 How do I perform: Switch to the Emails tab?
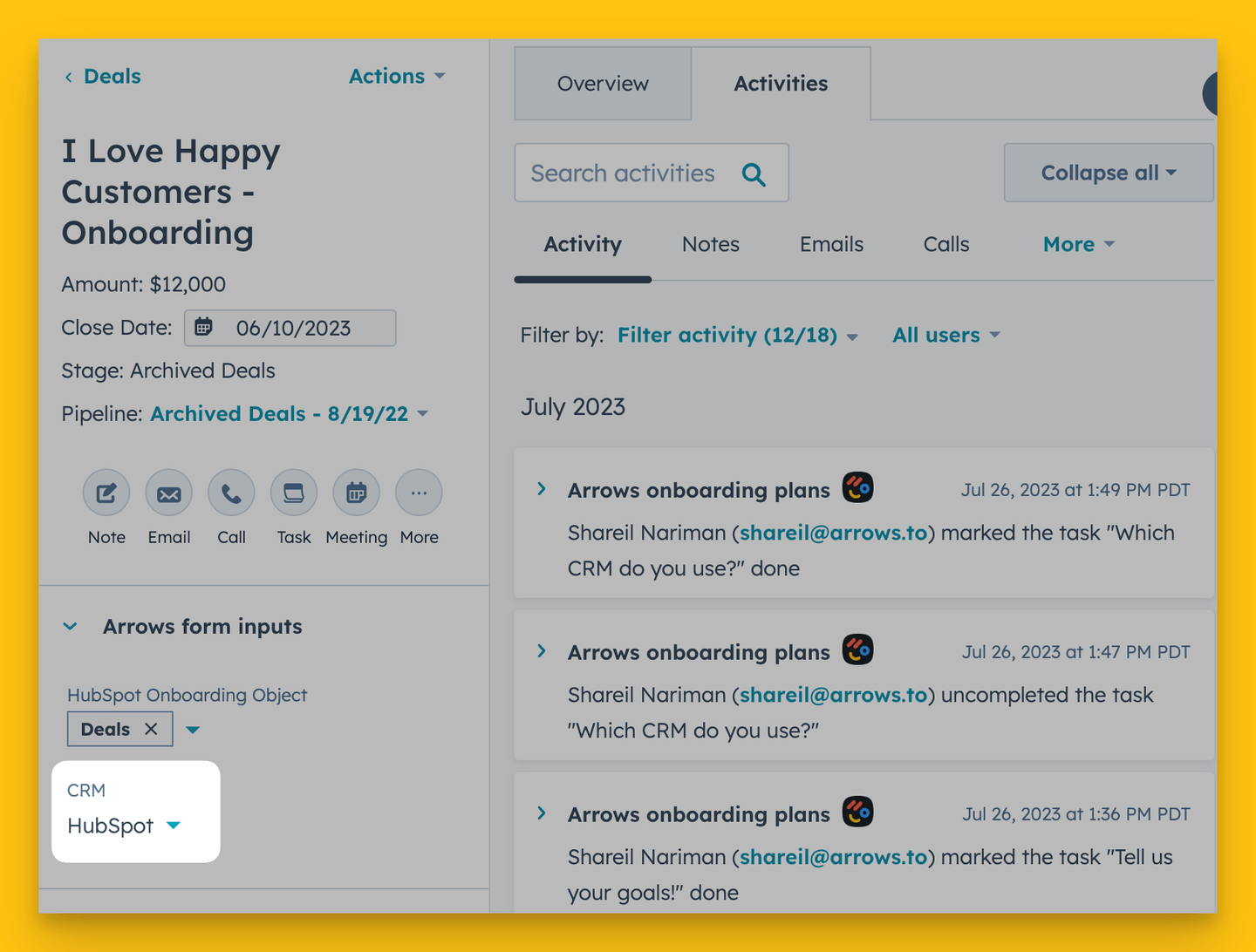(831, 245)
